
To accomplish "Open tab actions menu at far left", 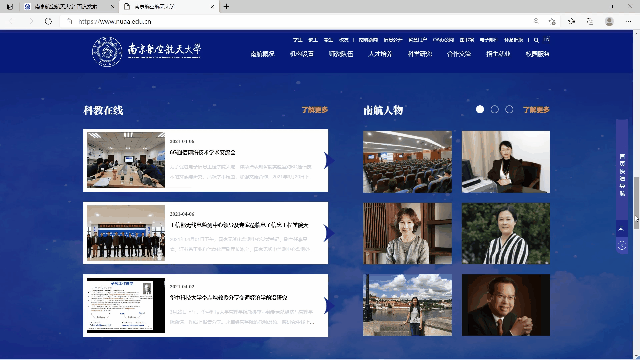I will pos(10,7).
